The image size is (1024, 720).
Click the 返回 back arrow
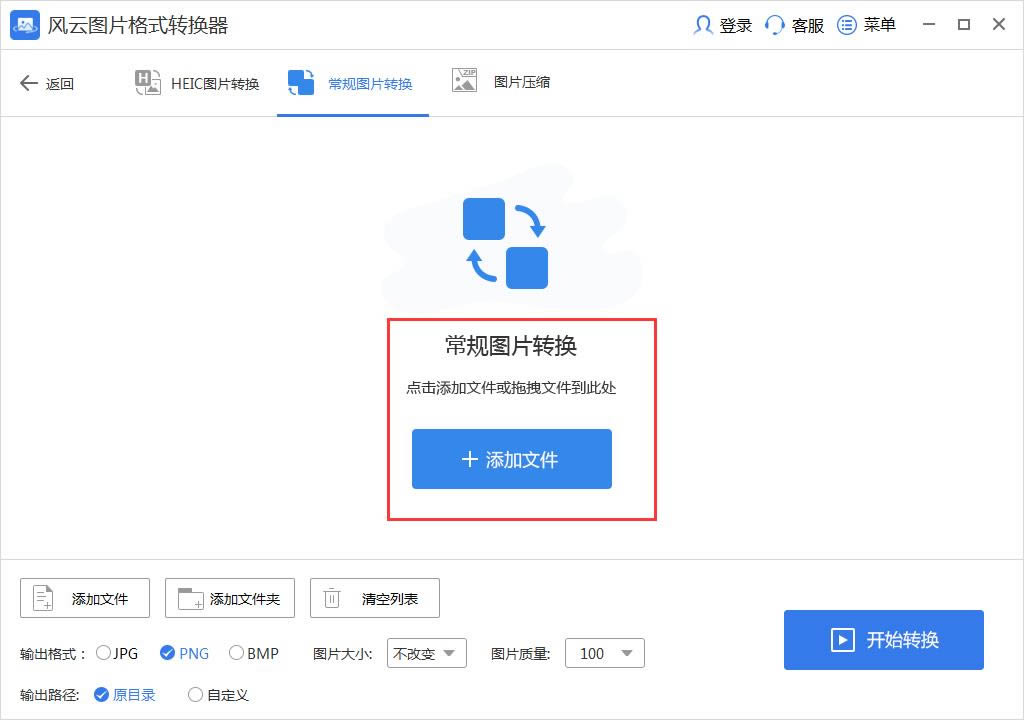[x=29, y=83]
